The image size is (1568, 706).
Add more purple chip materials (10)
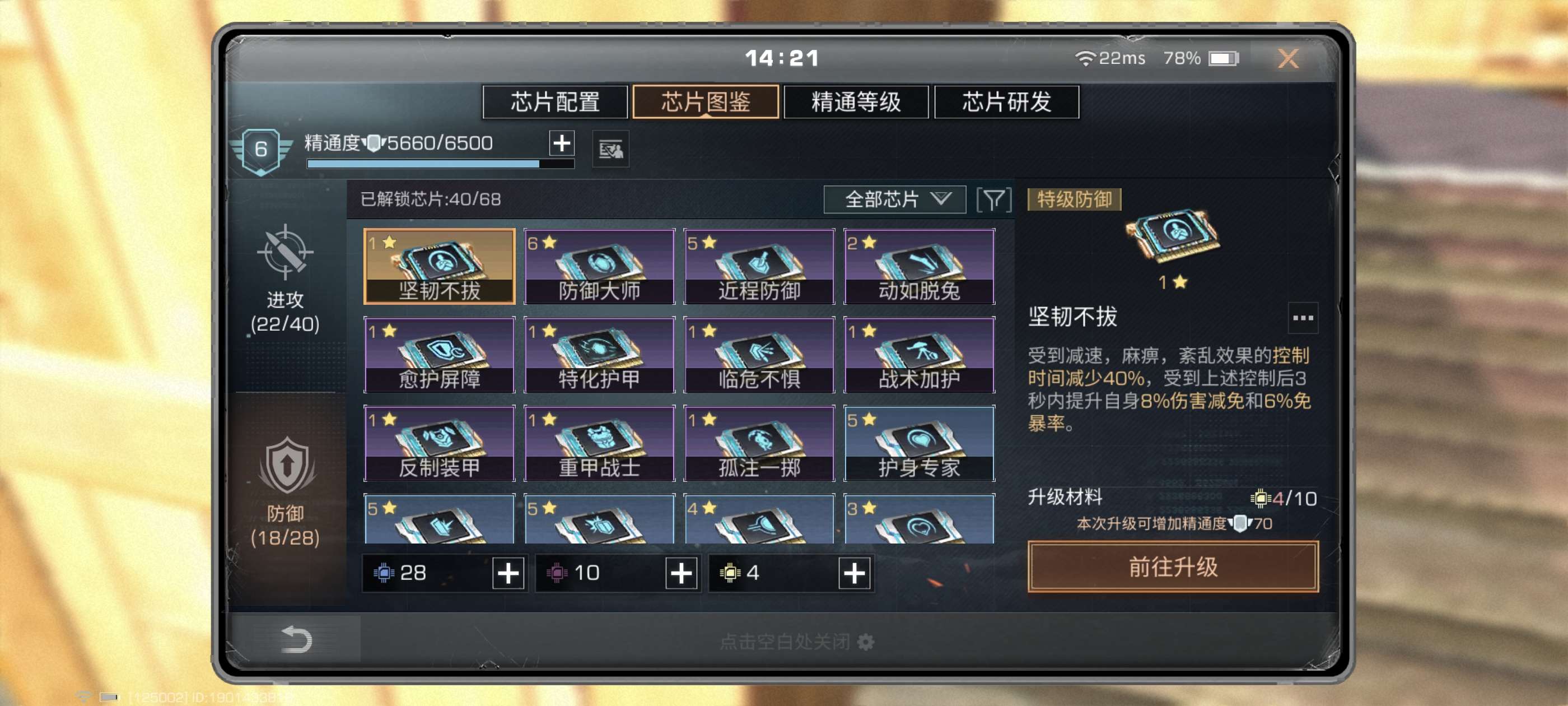pos(680,573)
